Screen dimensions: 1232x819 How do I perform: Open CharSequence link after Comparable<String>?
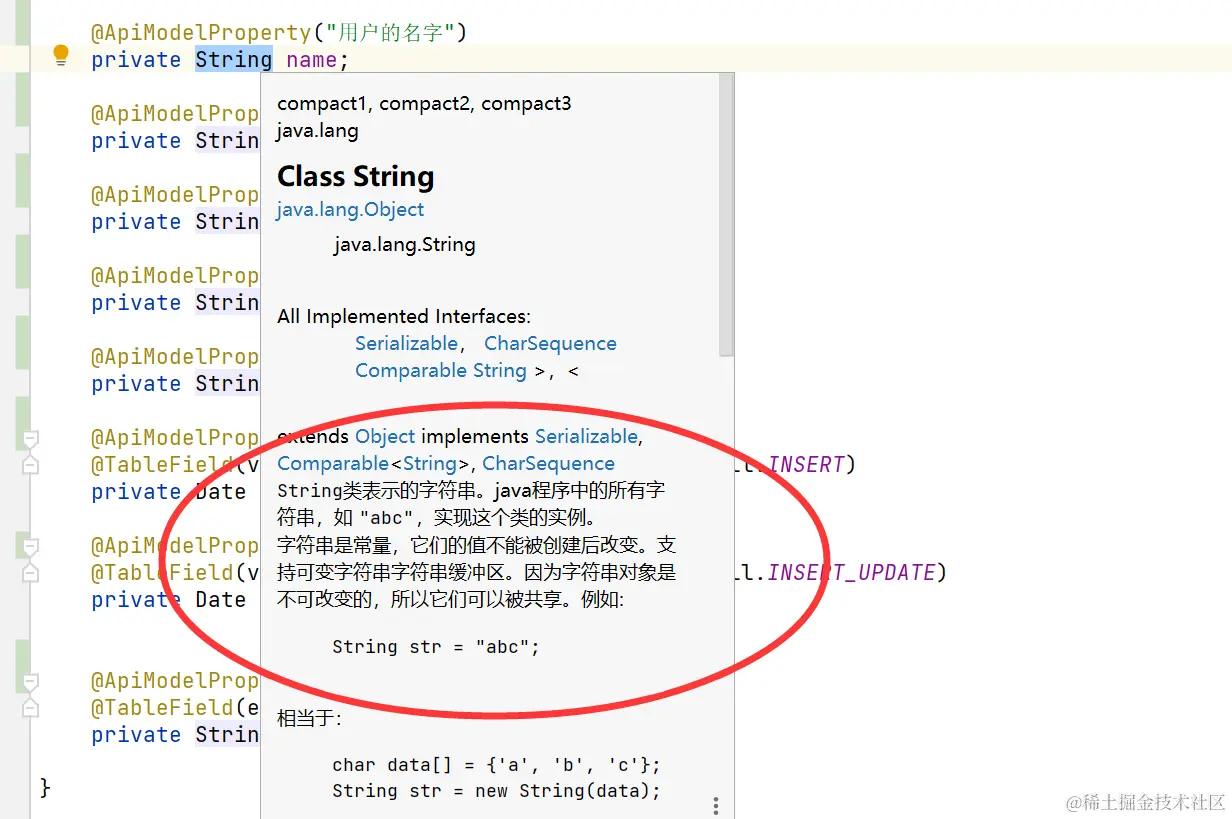549,463
